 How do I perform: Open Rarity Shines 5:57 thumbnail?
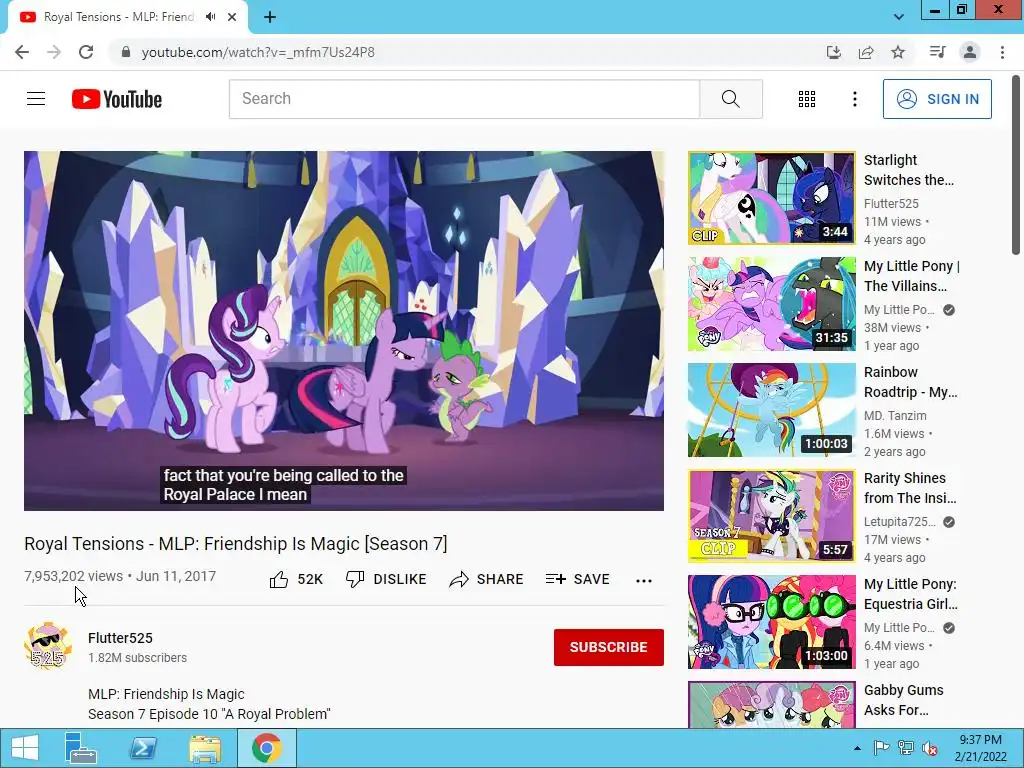(x=771, y=516)
